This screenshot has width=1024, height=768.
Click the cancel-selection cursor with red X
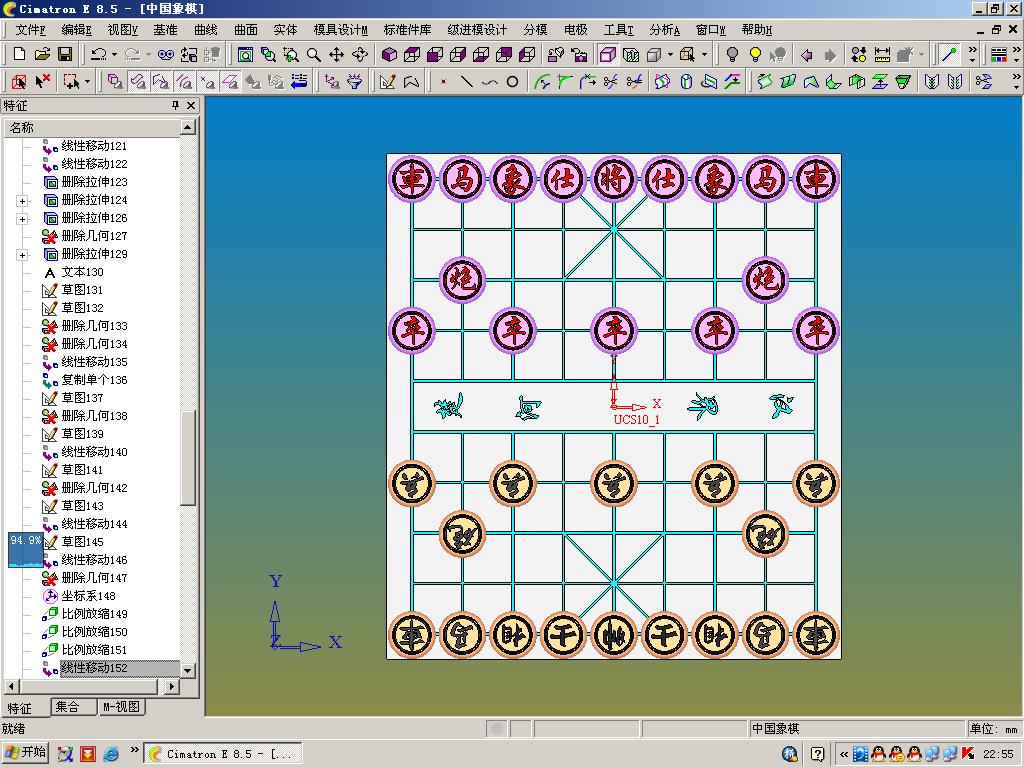(x=42, y=82)
